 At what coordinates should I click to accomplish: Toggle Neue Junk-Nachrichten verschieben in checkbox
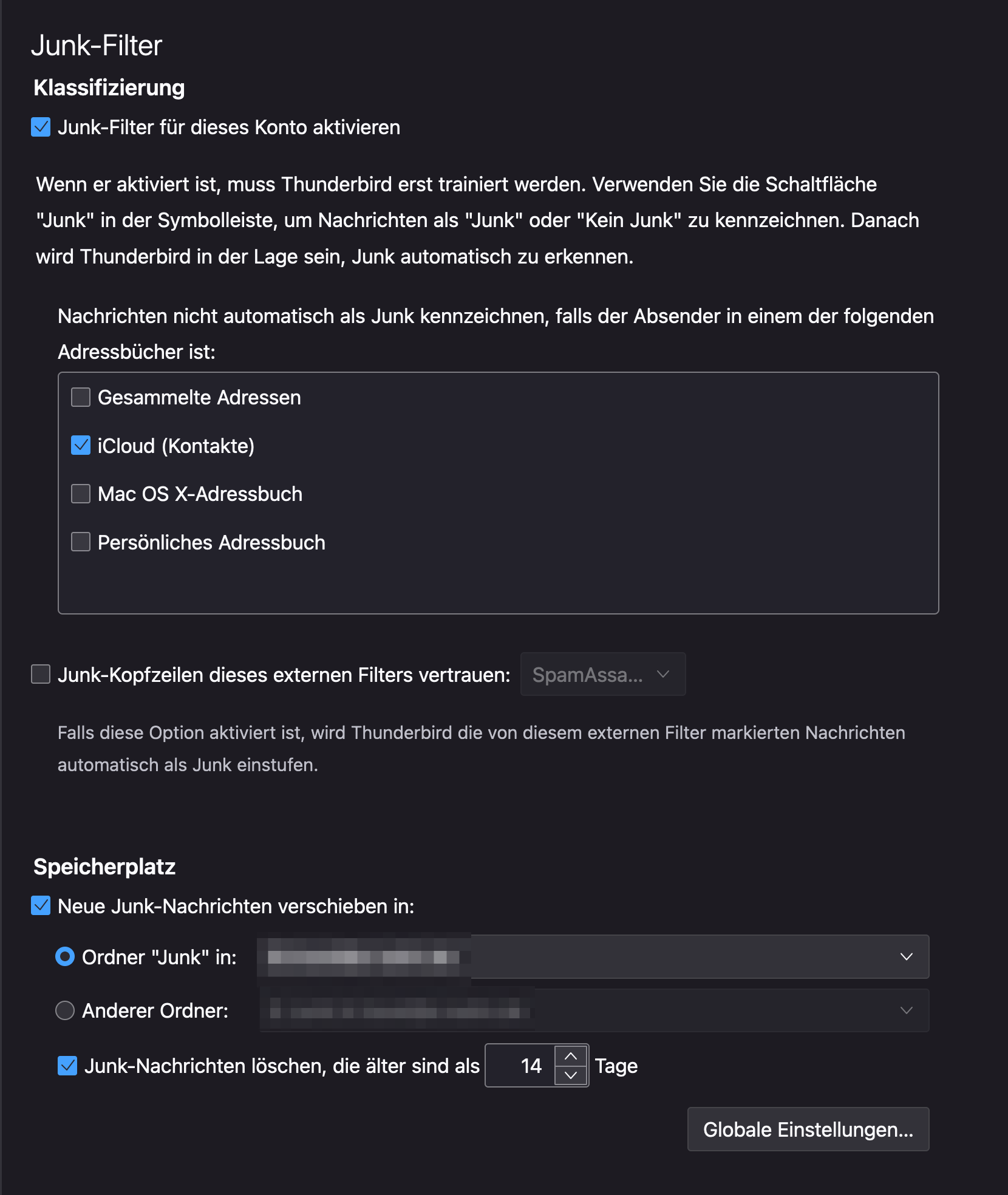tap(41, 906)
